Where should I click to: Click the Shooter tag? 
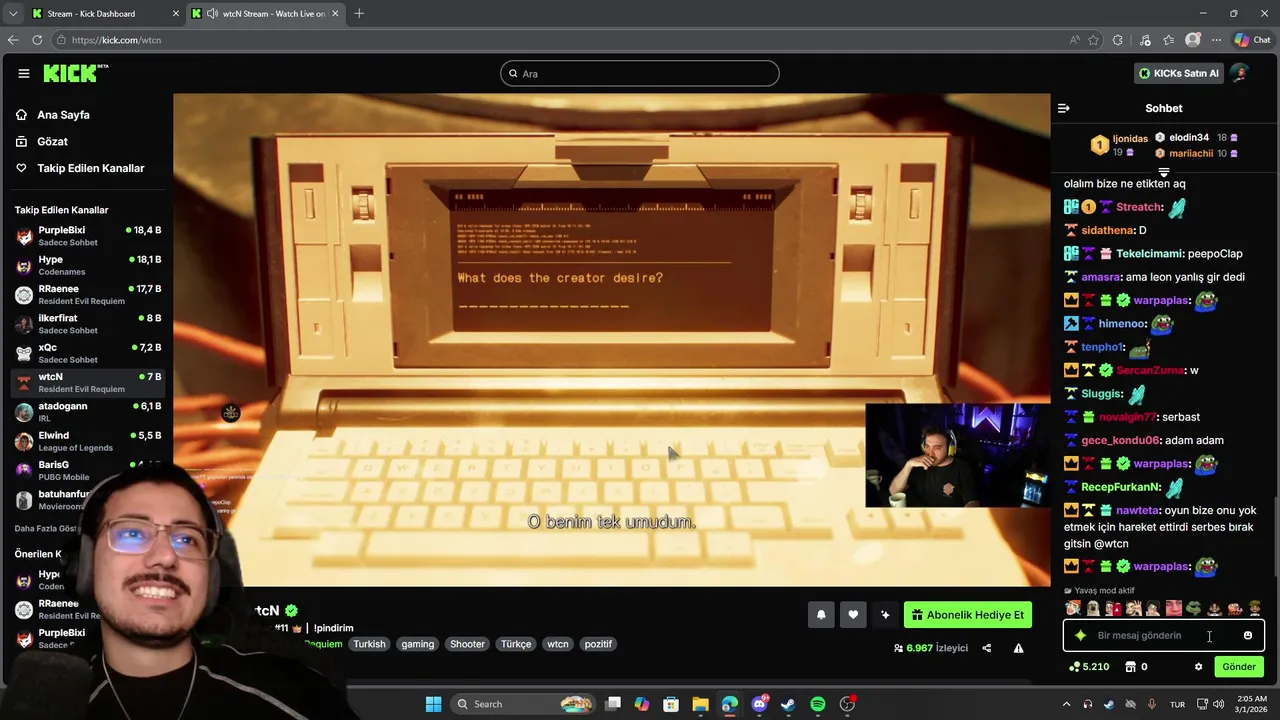pos(467,644)
